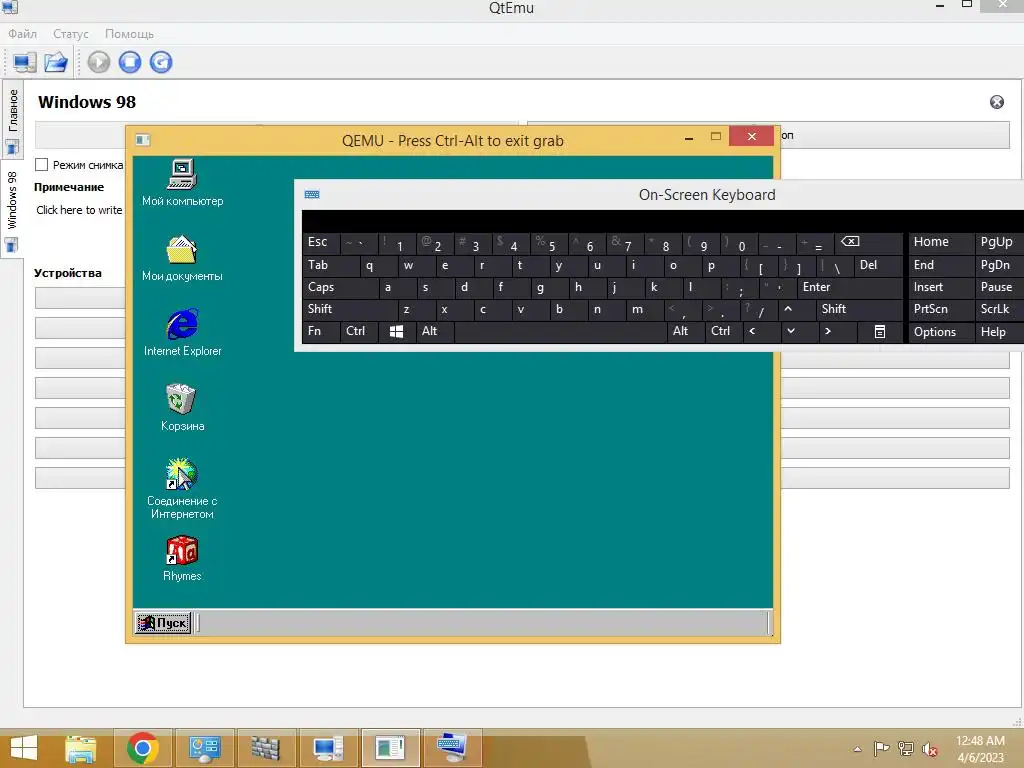Viewport: 1024px width, 768px height.
Task: Open Мой компьютер desktop icon
Action: 182,183
